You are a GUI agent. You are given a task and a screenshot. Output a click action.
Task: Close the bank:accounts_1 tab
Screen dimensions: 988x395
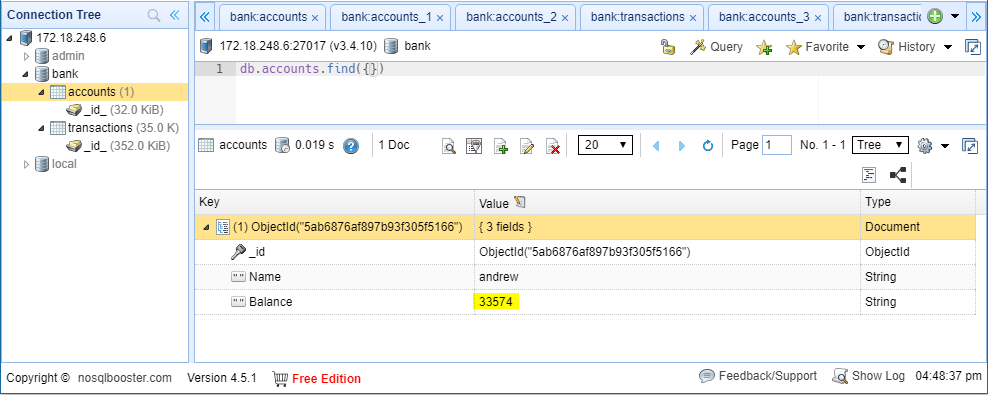[x=440, y=18]
